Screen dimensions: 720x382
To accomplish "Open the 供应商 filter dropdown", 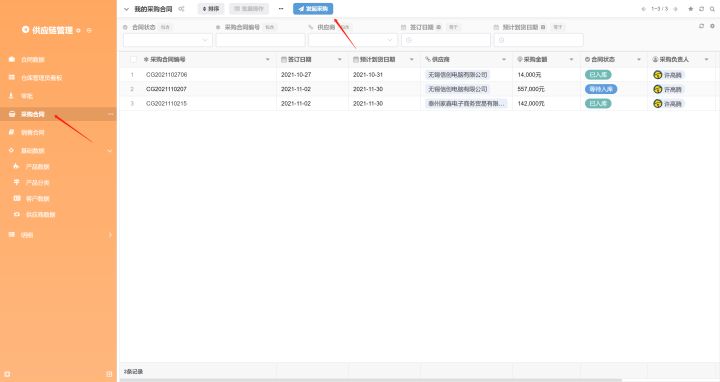I will point(353,40).
